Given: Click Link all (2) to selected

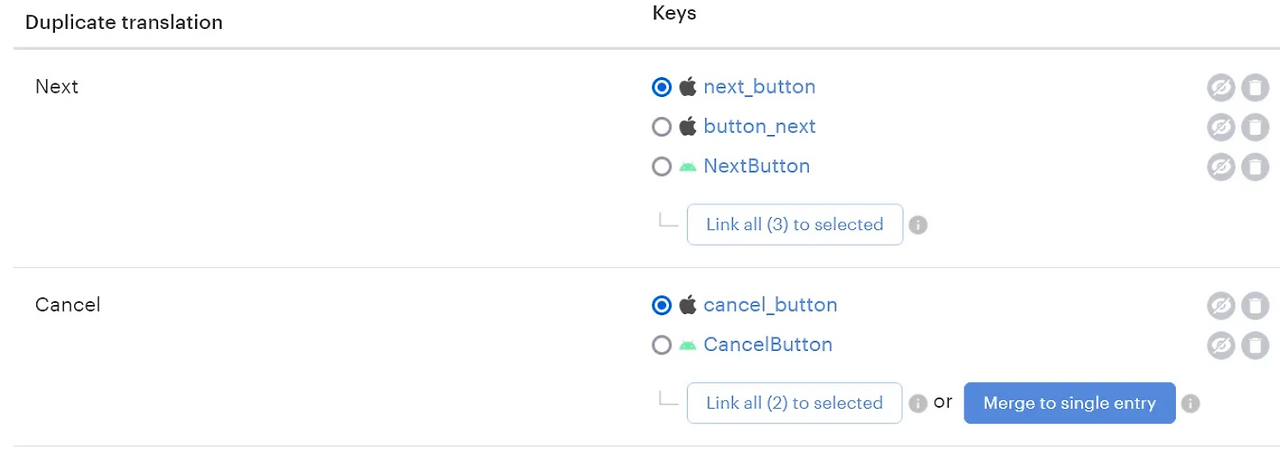Looking at the screenshot, I should pyautogui.click(x=795, y=403).
